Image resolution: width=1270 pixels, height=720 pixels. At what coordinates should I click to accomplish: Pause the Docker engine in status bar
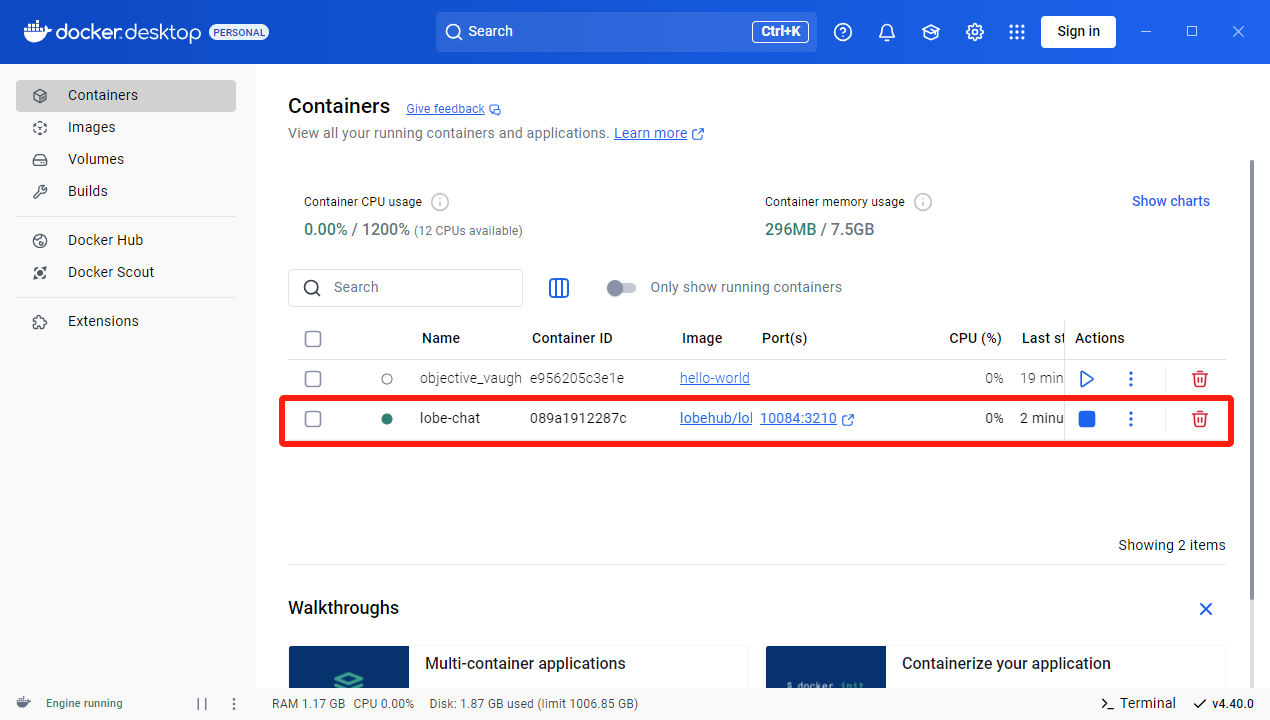(202, 704)
